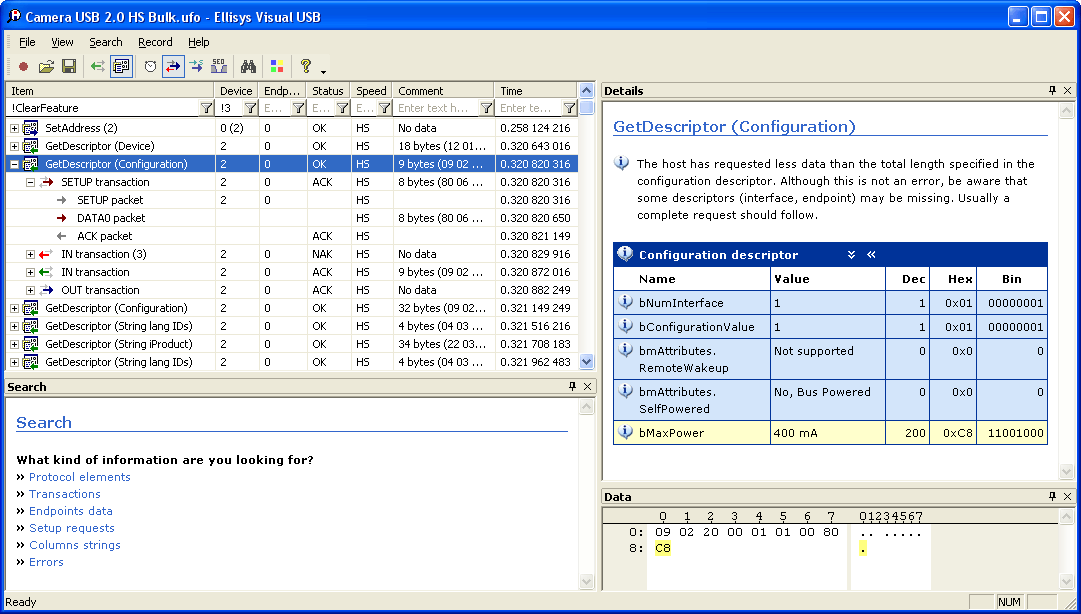1081x614 pixels.
Task: Click the clock icon in toolbar
Action: click(150, 67)
